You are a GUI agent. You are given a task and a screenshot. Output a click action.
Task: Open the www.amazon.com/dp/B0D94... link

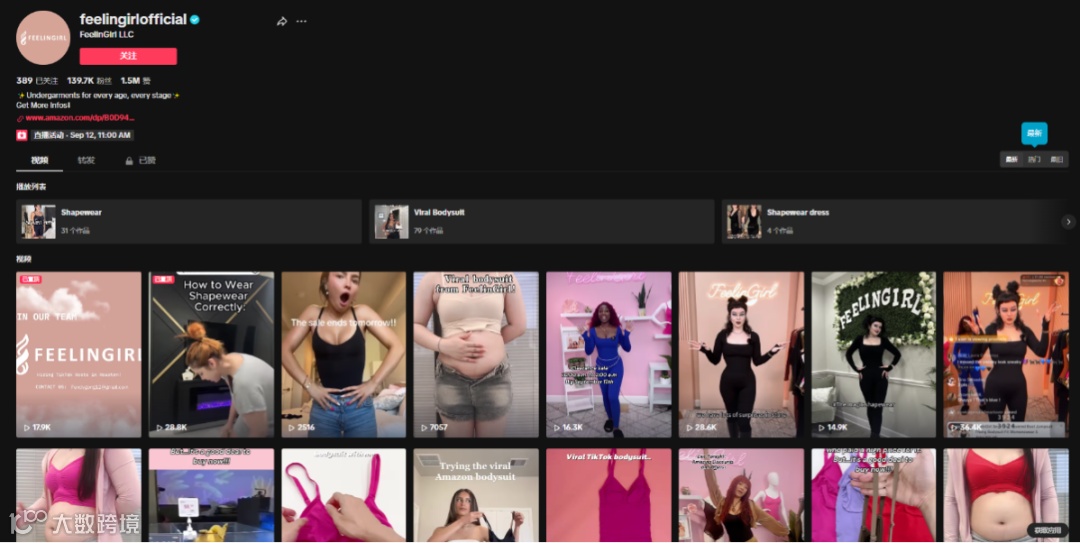pyautogui.click(x=79, y=118)
